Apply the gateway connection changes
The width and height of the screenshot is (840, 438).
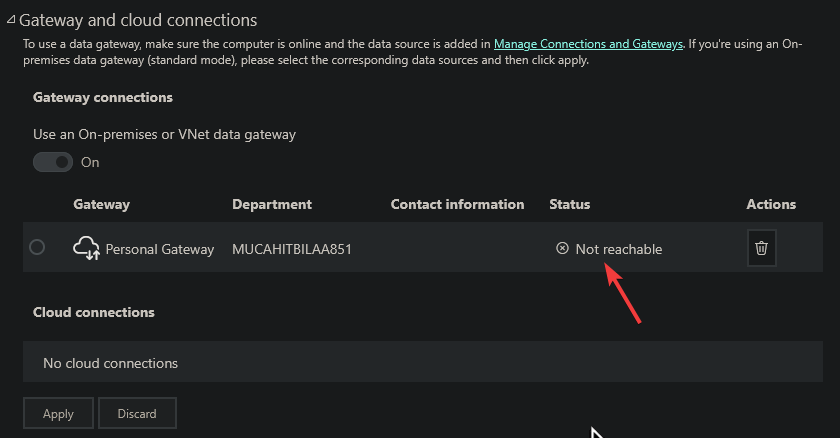coord(58,413)
